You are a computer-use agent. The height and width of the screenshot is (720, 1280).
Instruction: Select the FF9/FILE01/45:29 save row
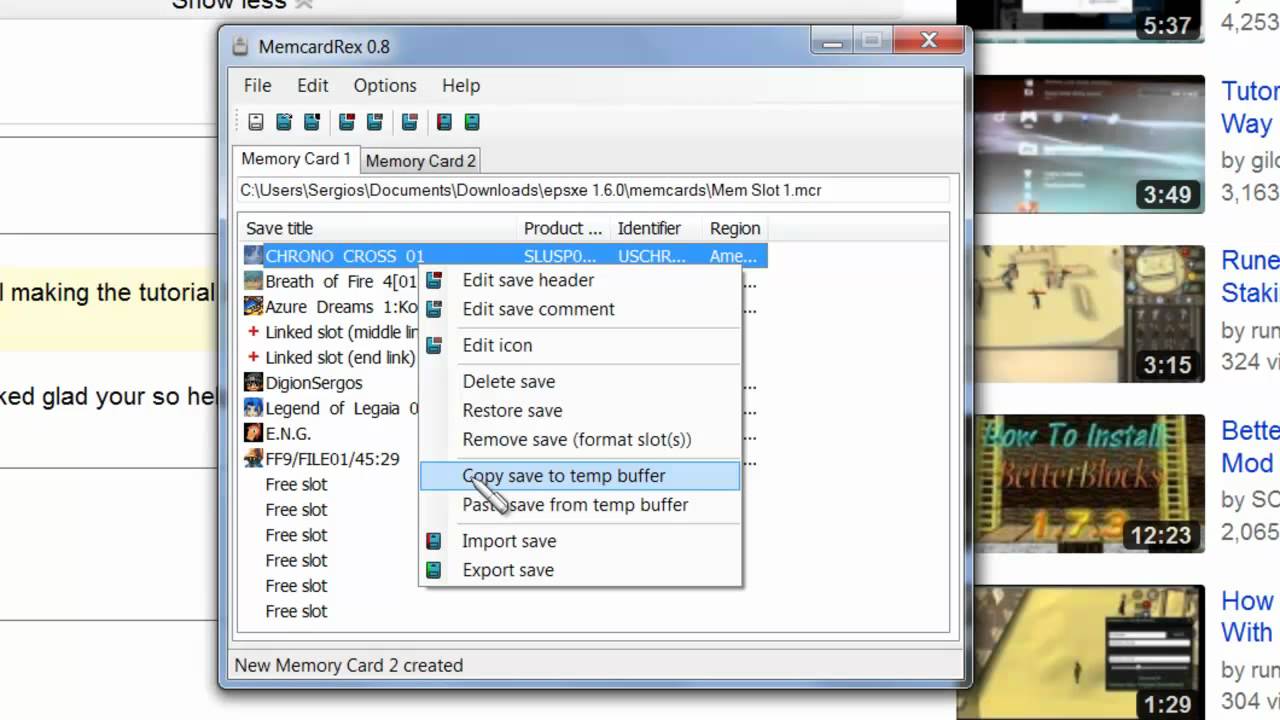[x=331, y=459]
